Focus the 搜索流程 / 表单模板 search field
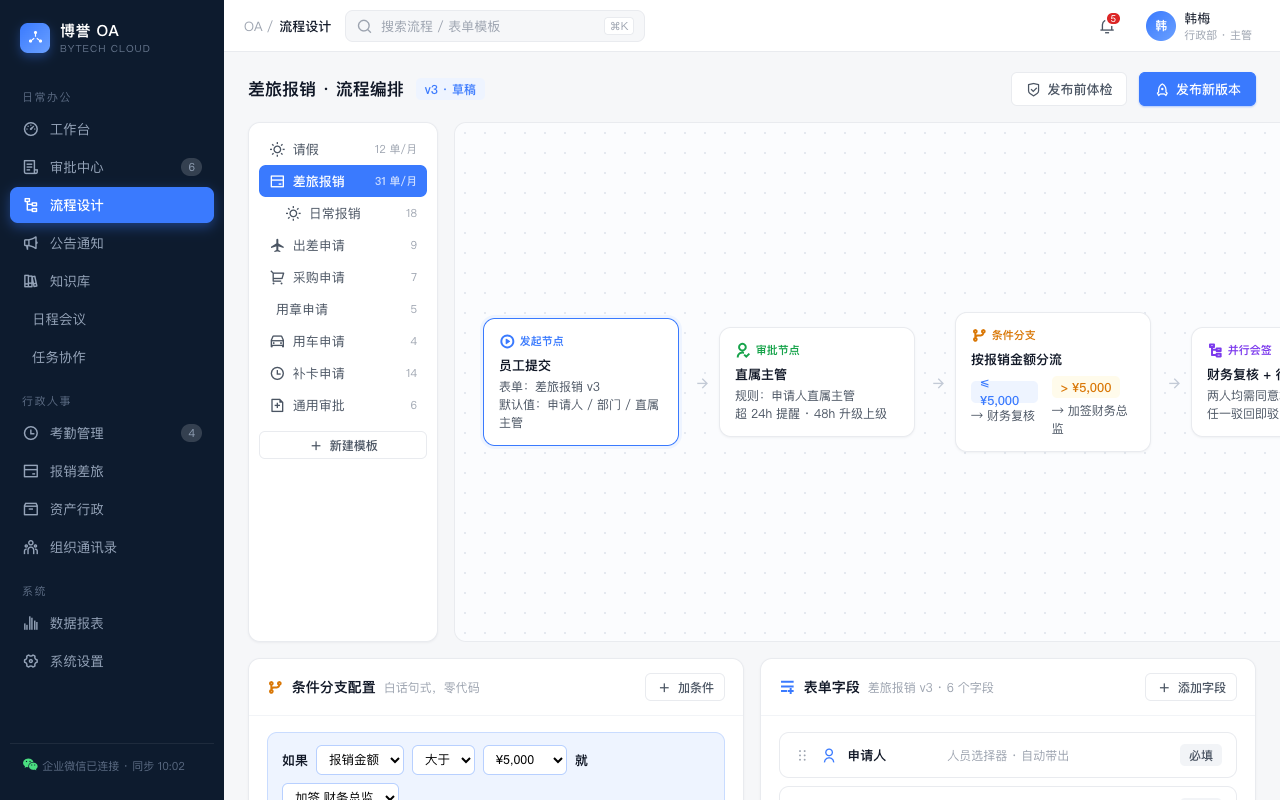The height and width of the screenshot is (800, 1280). click(x=495, y=26)
